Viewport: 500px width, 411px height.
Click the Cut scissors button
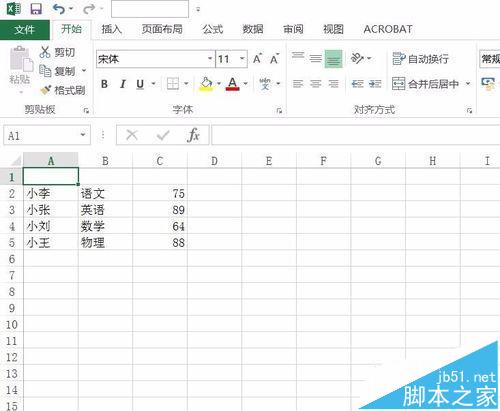click(x=57, y=52)
